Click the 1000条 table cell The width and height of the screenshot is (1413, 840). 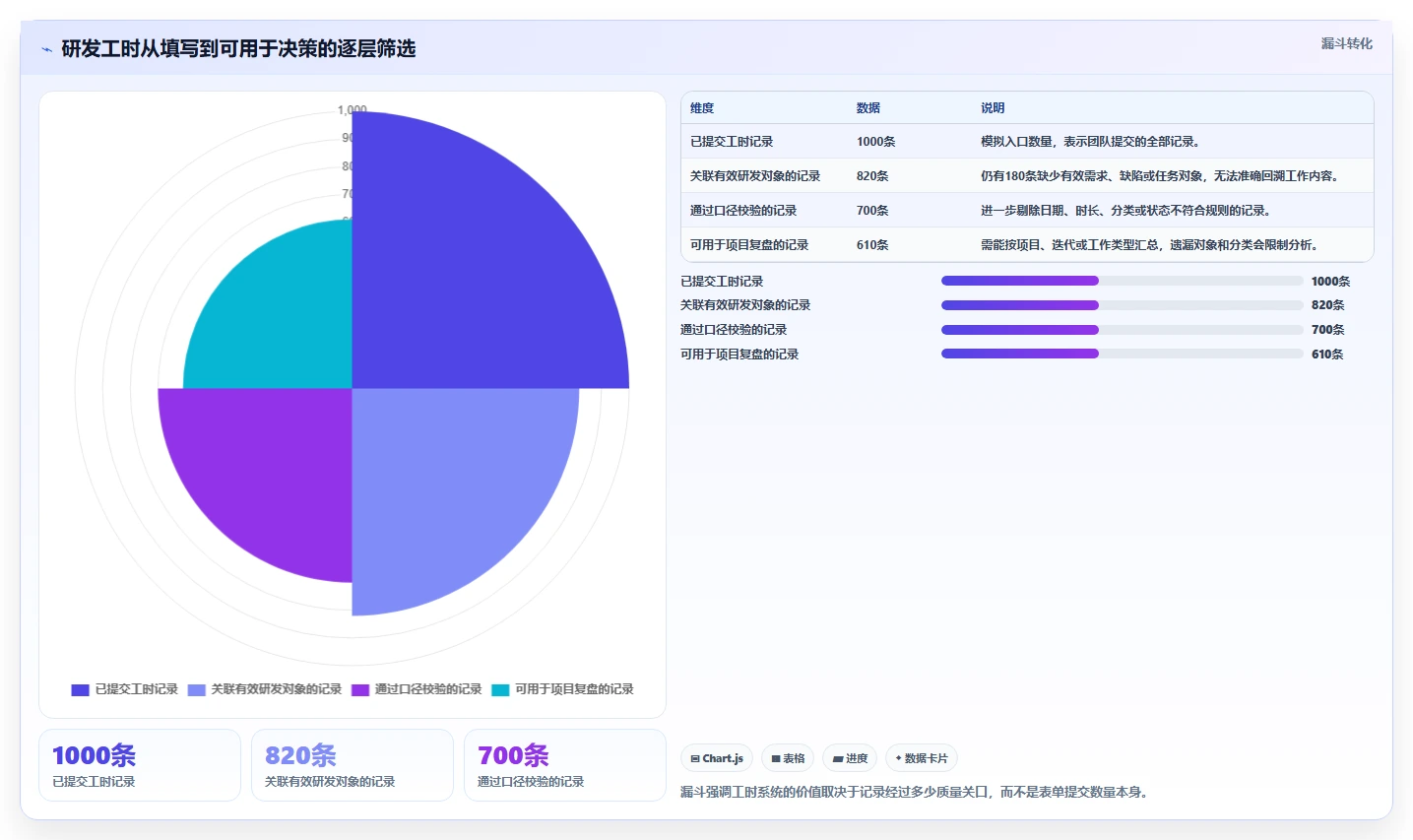tap(875, 142)
